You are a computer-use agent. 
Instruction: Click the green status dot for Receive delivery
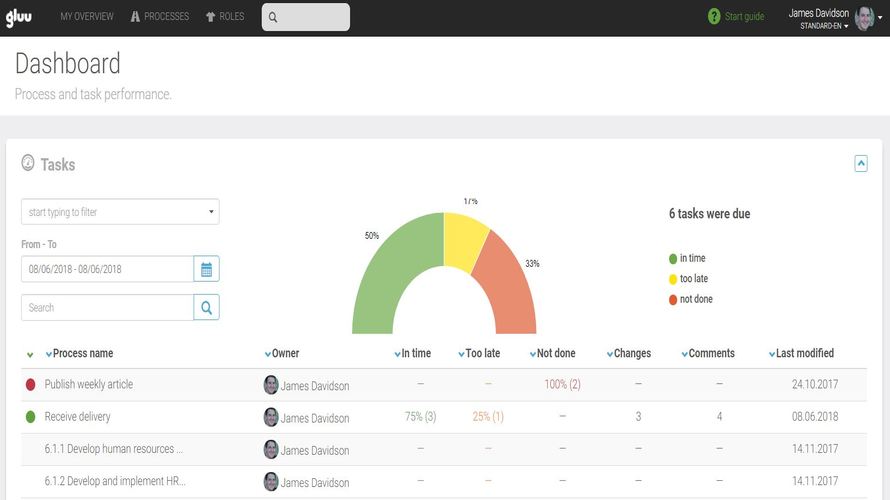(x=31, y=417)
